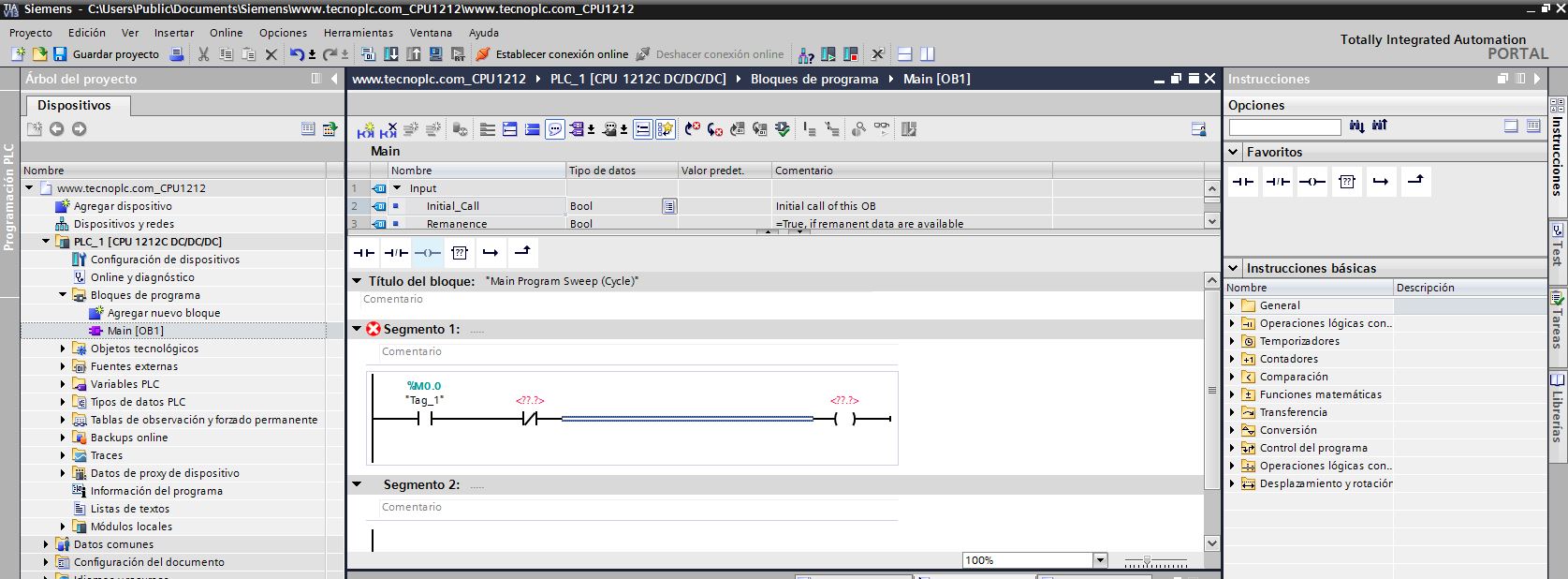The height and width of the screenshot is (579, 1568).
Task: Click the print icon in the main toolbar
Action: [176, 54]
